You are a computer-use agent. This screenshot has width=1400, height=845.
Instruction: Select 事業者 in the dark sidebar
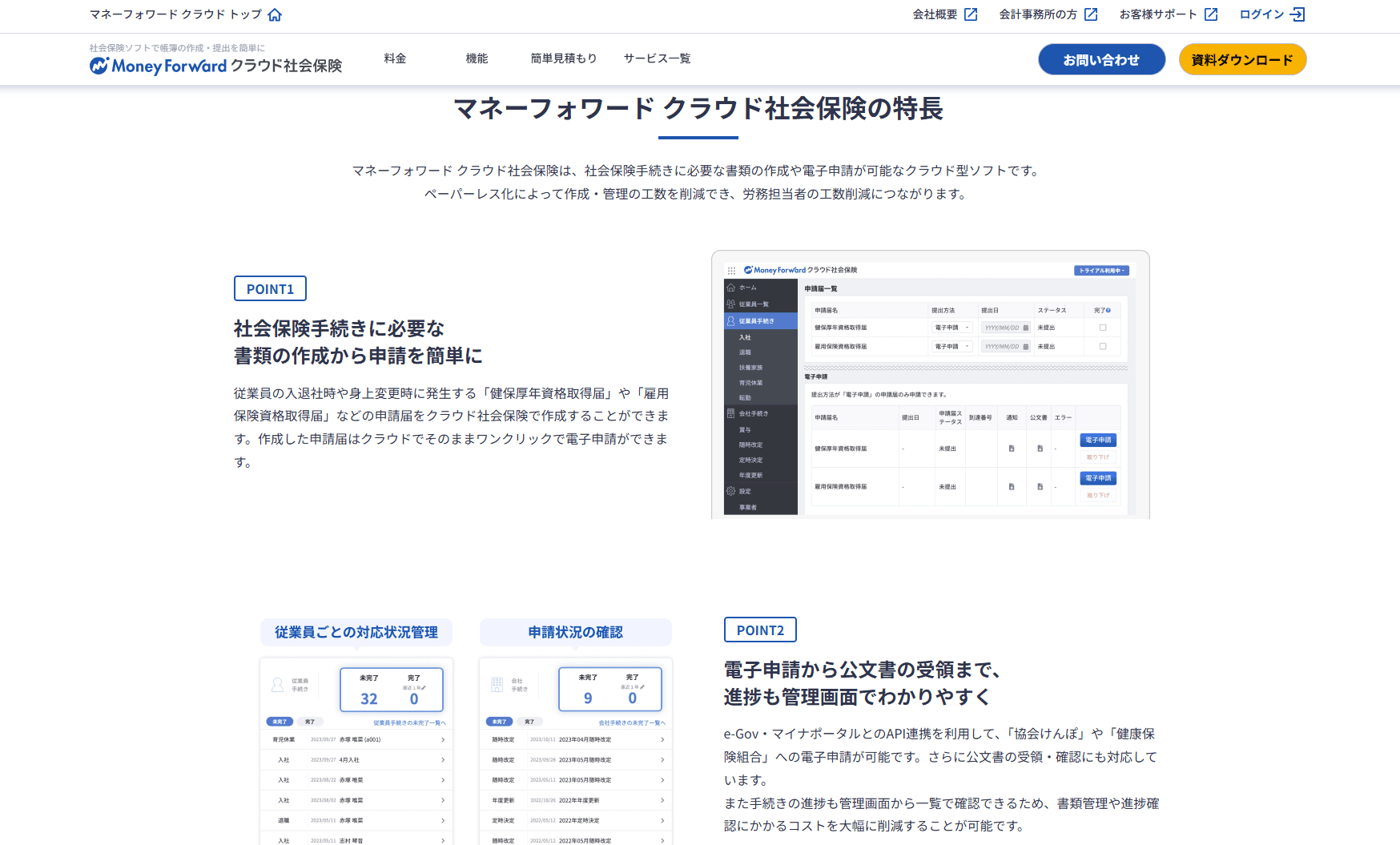click(748, 507)
